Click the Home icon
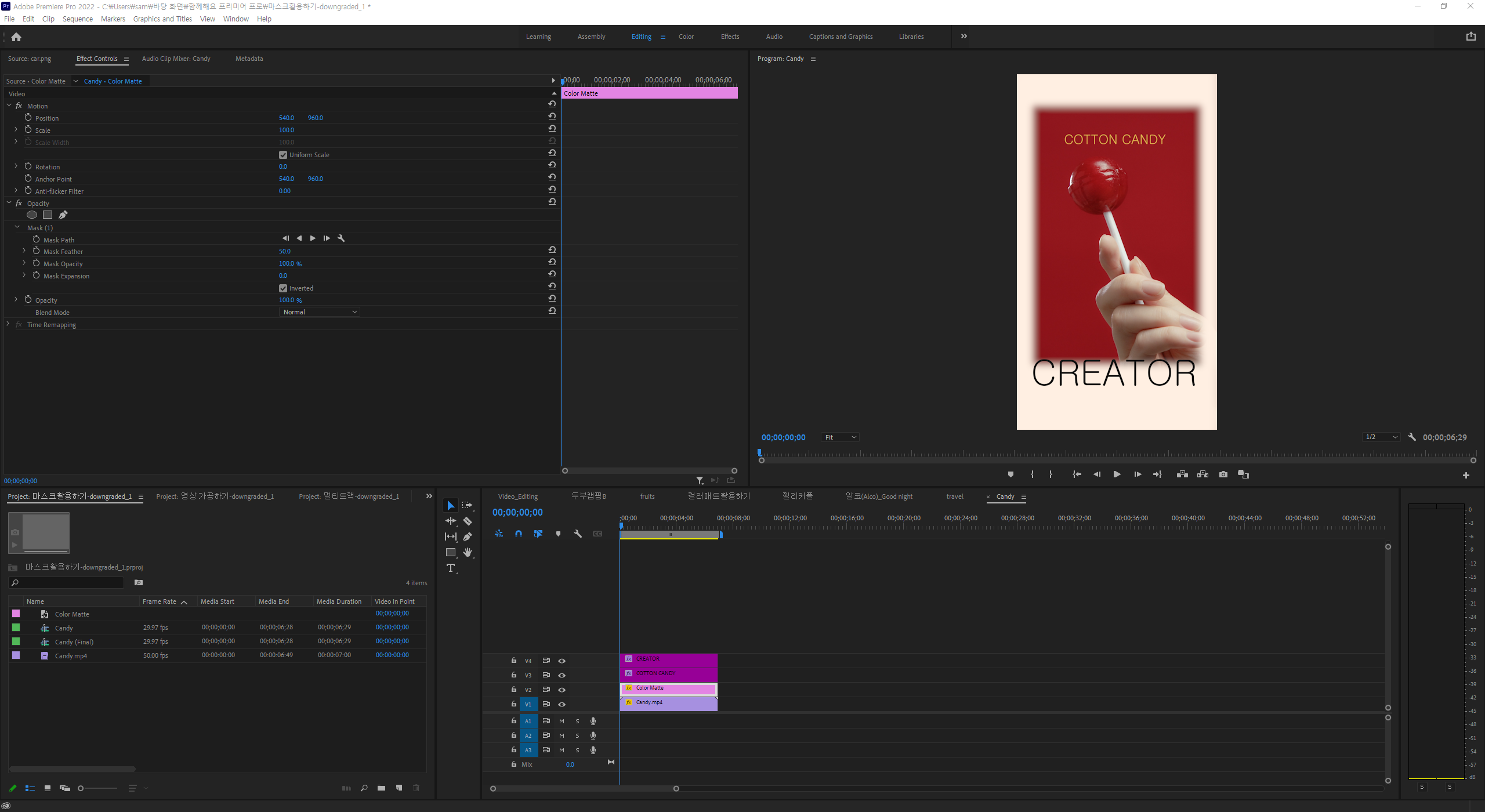This screenshot has height=812, width=1485. [x=16, y=37]
